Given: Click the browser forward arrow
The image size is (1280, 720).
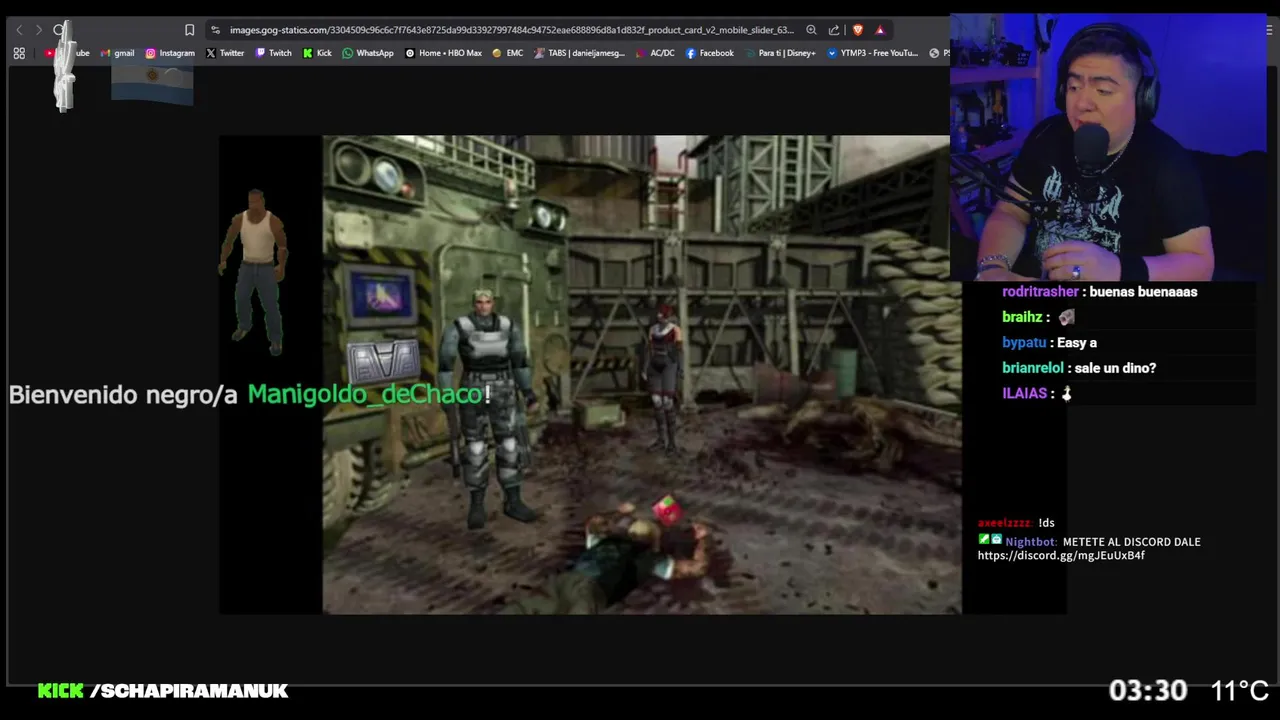Looking at the screenshot, I should click(39, 30).
